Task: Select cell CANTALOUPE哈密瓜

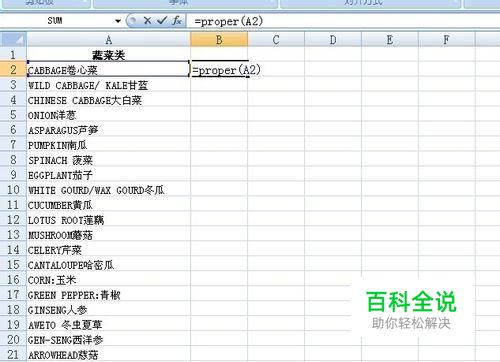Action: pyautogui.click(x=109, y=265)
